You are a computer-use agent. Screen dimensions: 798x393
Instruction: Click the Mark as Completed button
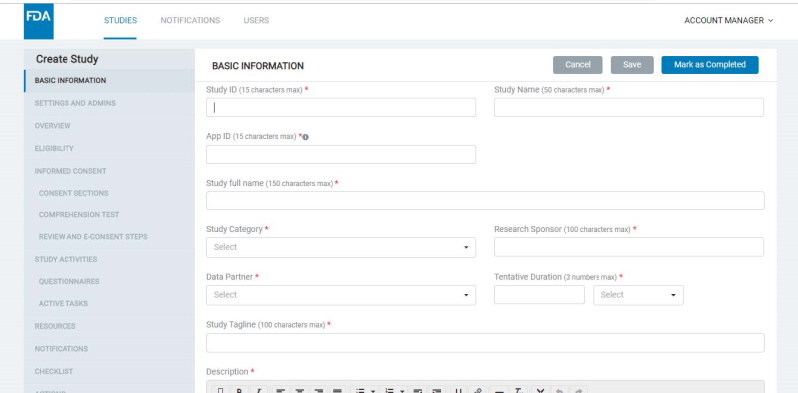click(710, 65)
